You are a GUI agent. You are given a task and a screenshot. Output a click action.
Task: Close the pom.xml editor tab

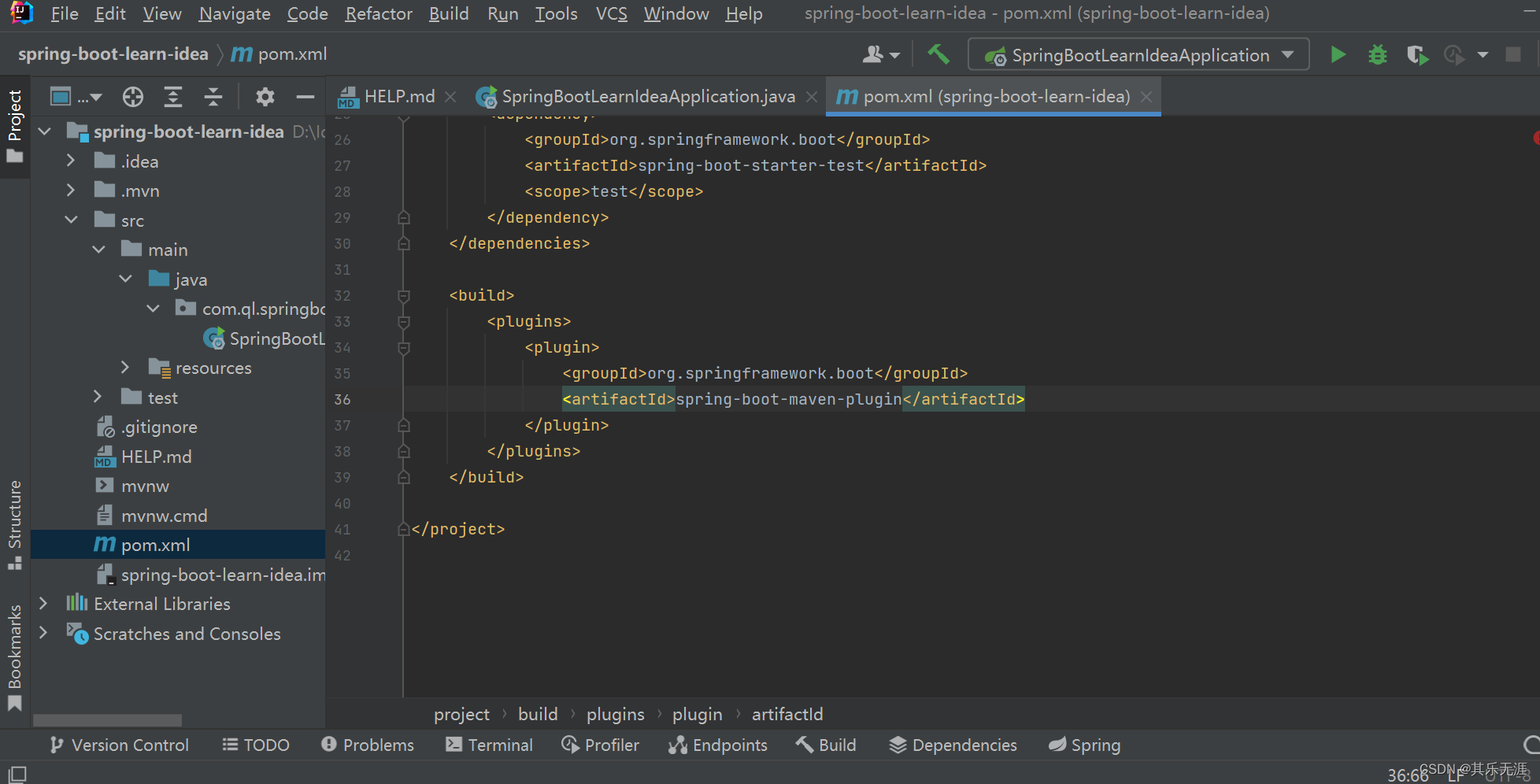(1146, 97)
